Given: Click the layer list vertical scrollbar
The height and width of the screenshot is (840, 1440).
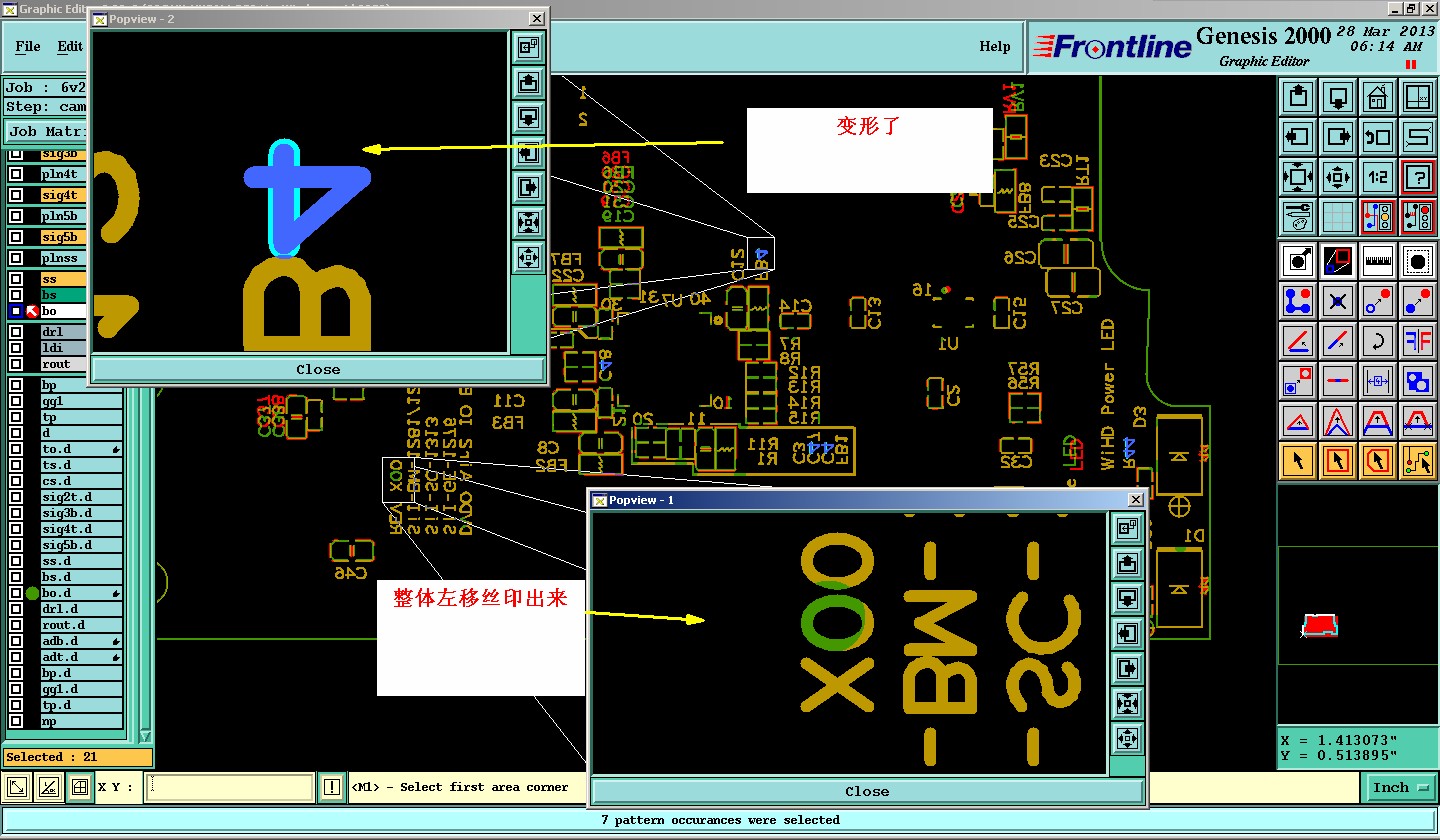Looking at the screenshot, I should click(145, 560).
